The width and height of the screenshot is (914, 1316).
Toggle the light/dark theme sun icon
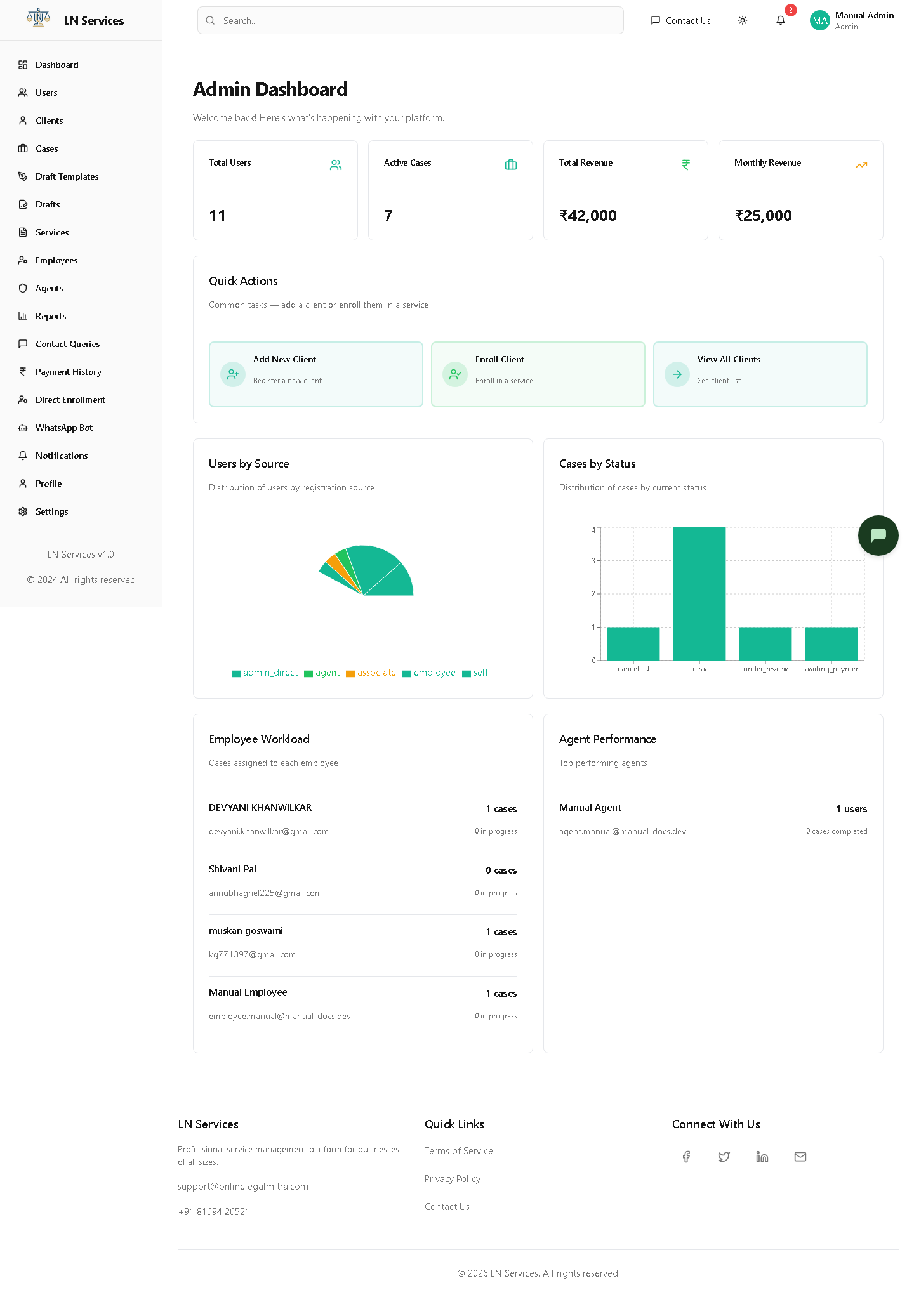click(x=743, y=20)
